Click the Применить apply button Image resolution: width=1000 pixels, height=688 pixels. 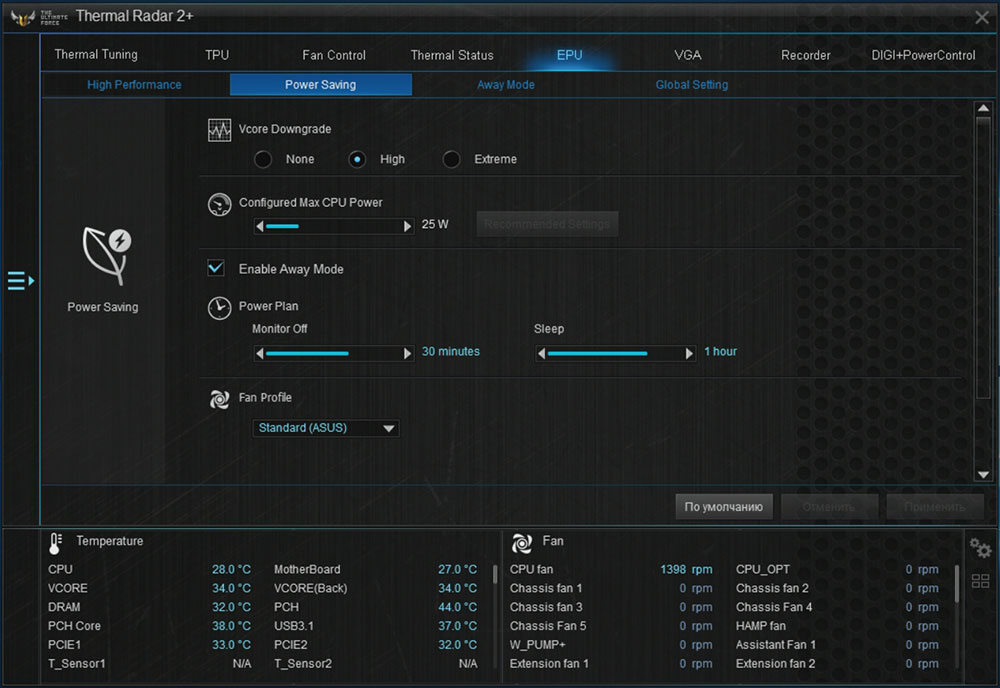coord(934,507)
